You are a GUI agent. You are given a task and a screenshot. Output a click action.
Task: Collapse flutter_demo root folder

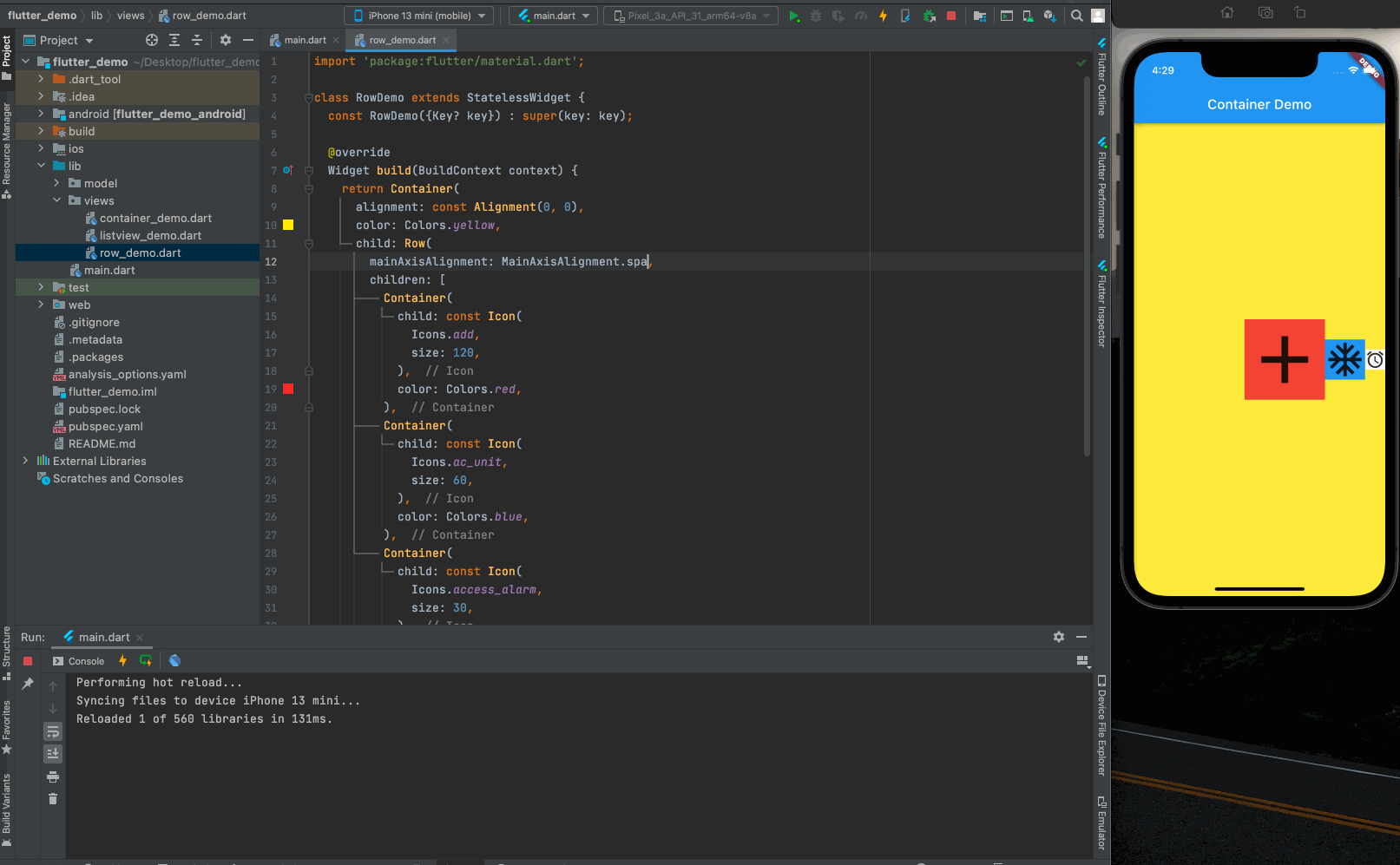coord(25,62)
